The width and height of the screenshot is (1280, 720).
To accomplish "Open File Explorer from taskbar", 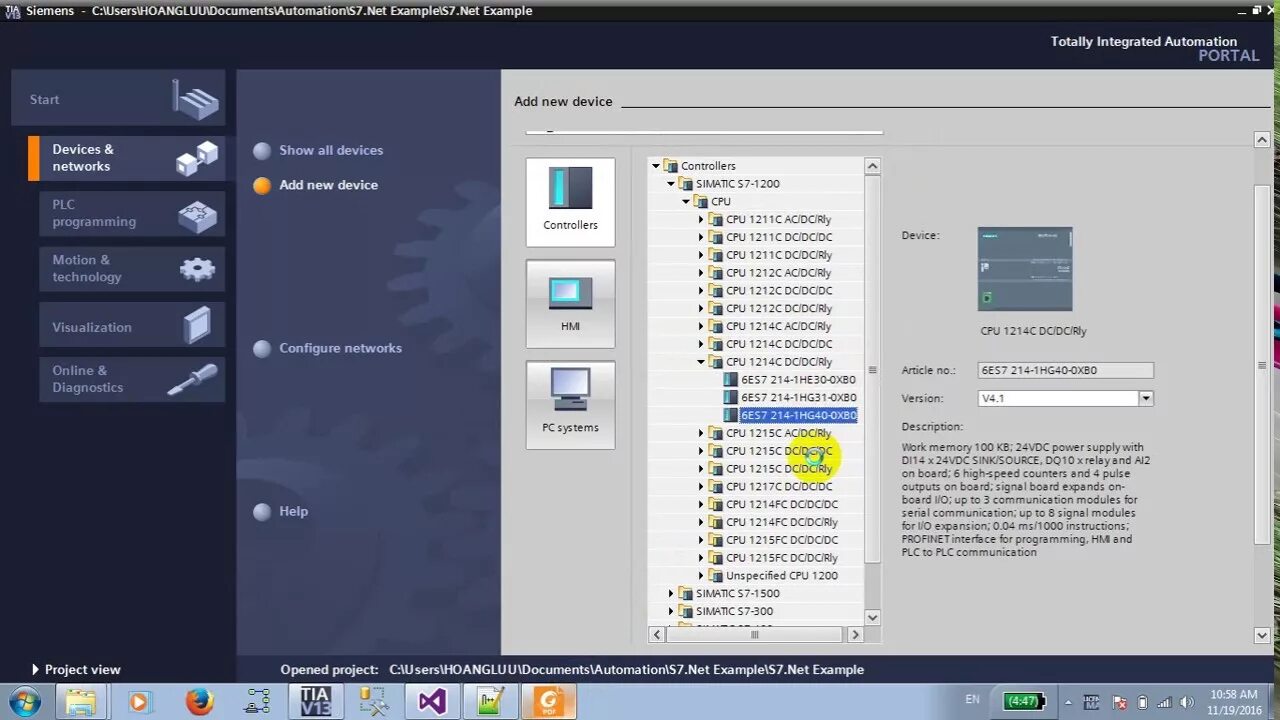I will pos(82,702).
